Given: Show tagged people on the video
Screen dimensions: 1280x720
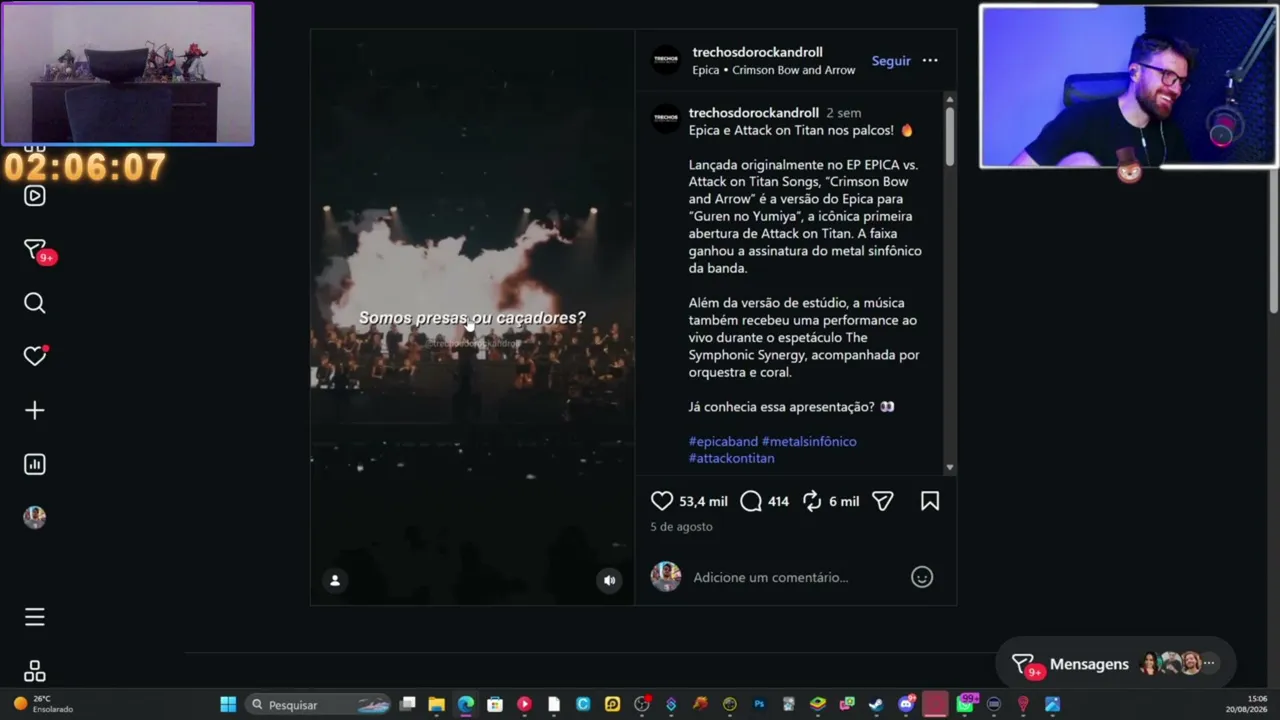Looking at the screenshot, I should (335, 580).
